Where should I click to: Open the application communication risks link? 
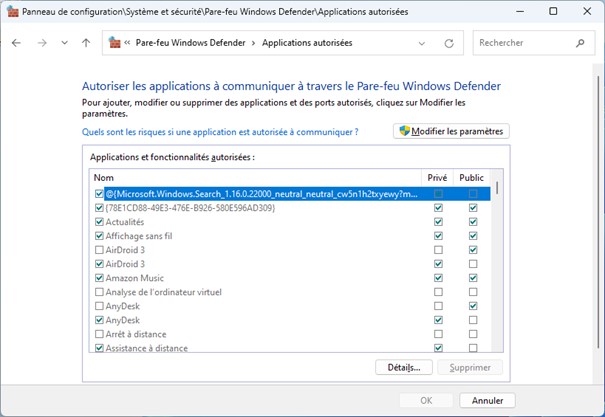pyautogui.click(x=219, y=132)
